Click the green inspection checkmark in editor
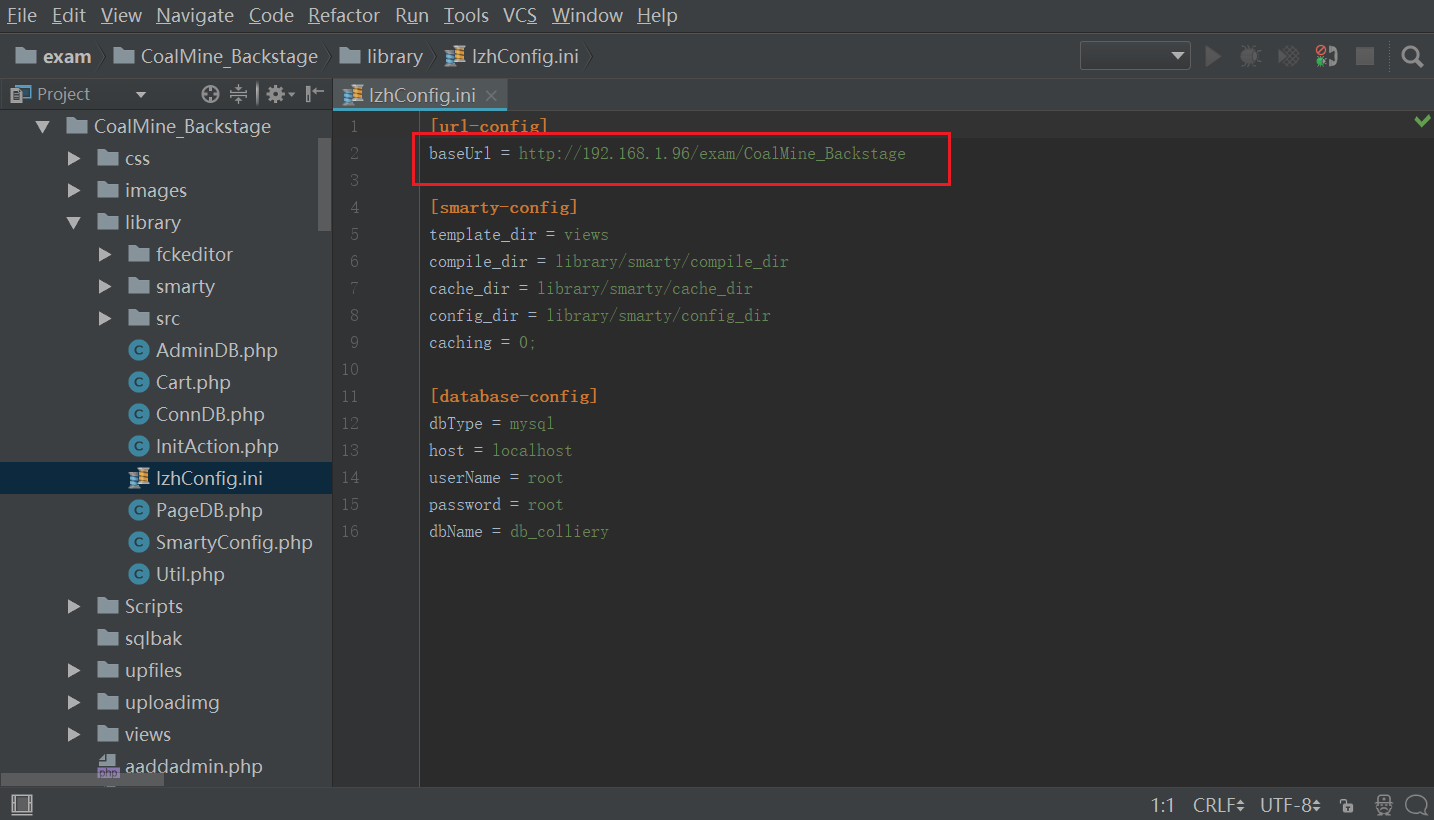1434x820 pixels. tap(1422, 122)
